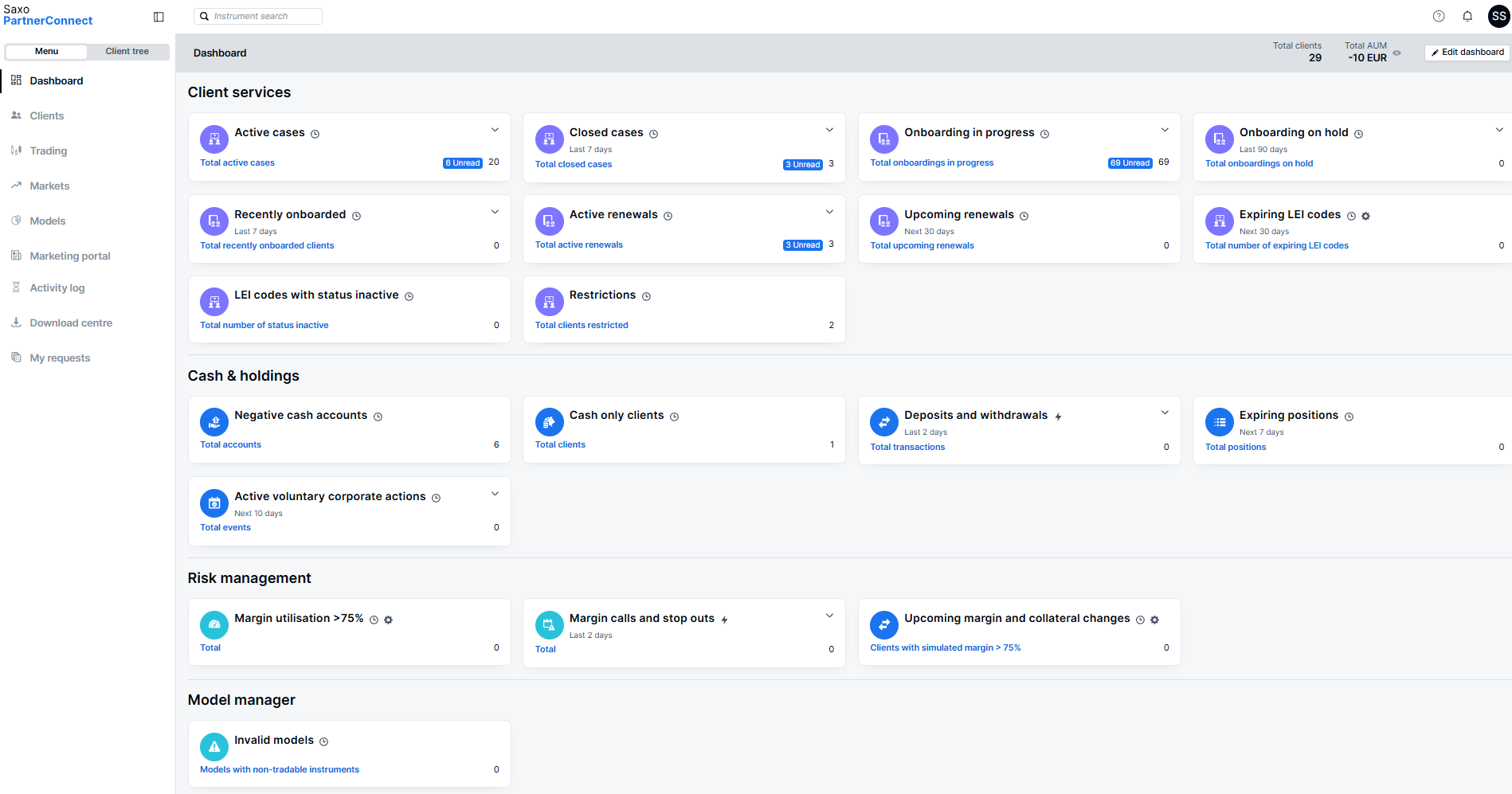This screenshot has height=794, width=1512.
Task: Click gear icon on Margin utilisation >75%
Action: (x=389, y=620)
